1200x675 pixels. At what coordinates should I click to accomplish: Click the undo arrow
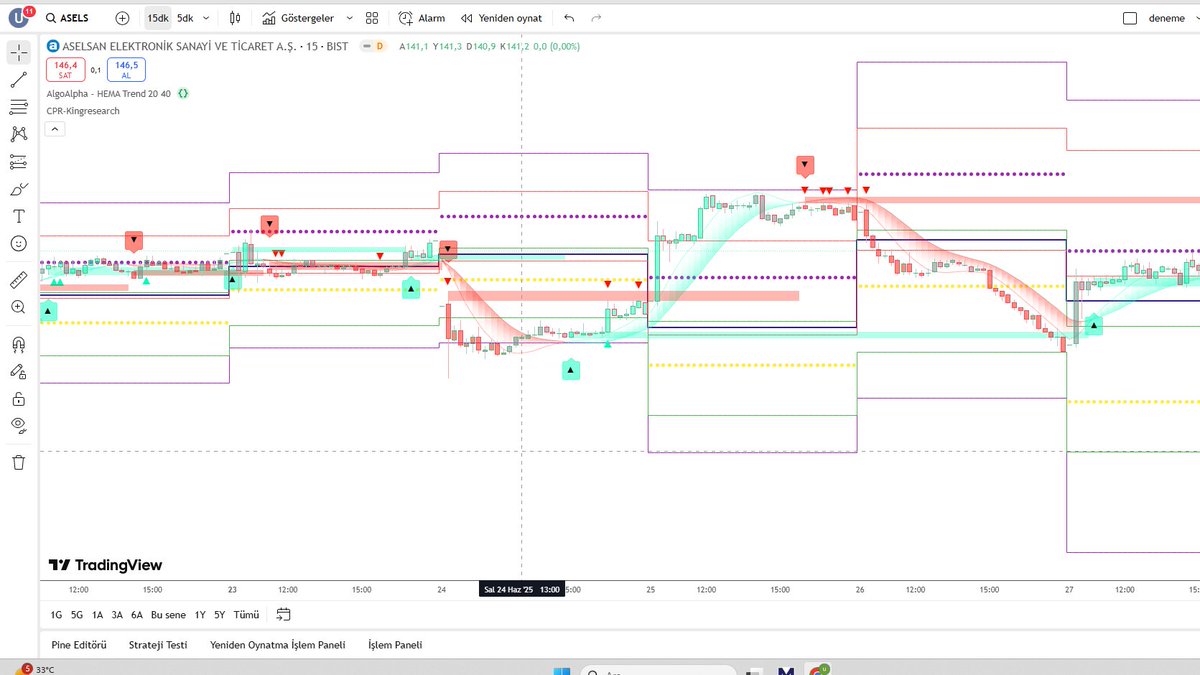tap(569, 18)
